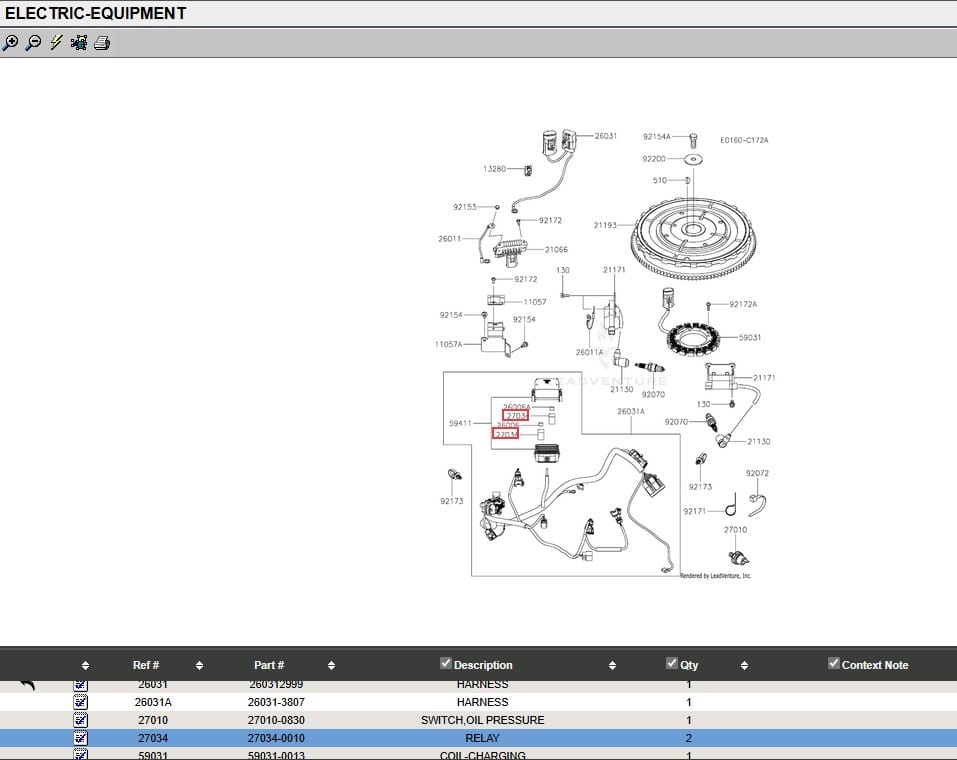Click the fit-to-window diagram icon
Image resolution: width=957 pixels, height=760 pixels.
coord(79,43)
